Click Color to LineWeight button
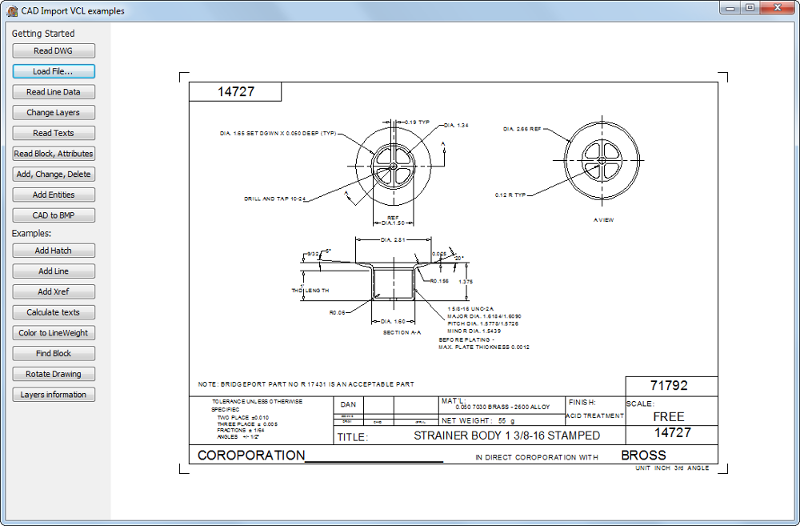 (54, 333)
